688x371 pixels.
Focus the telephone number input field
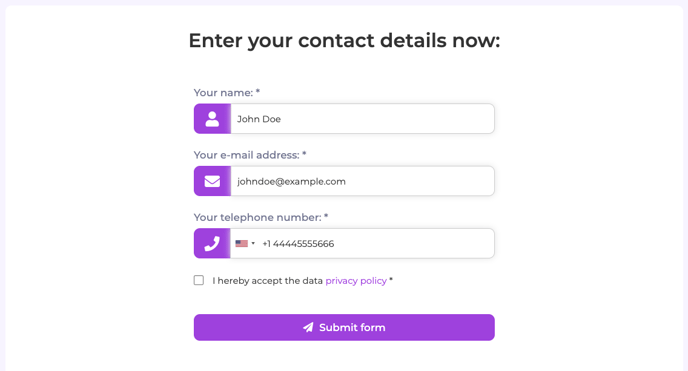[377, 243]
